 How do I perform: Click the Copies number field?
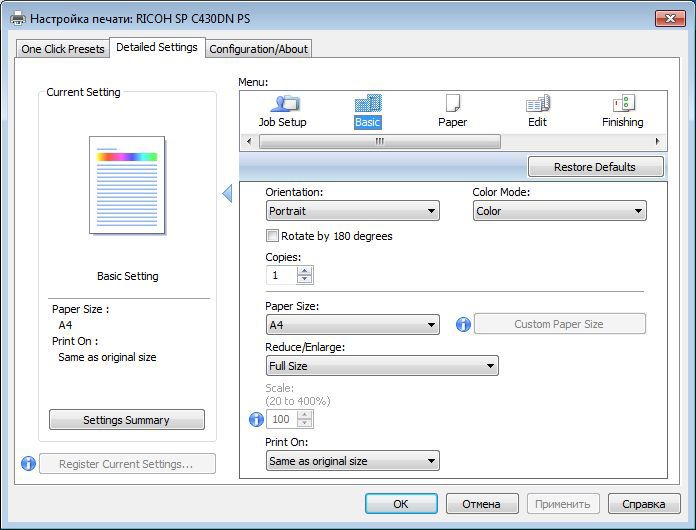[281, 275]
